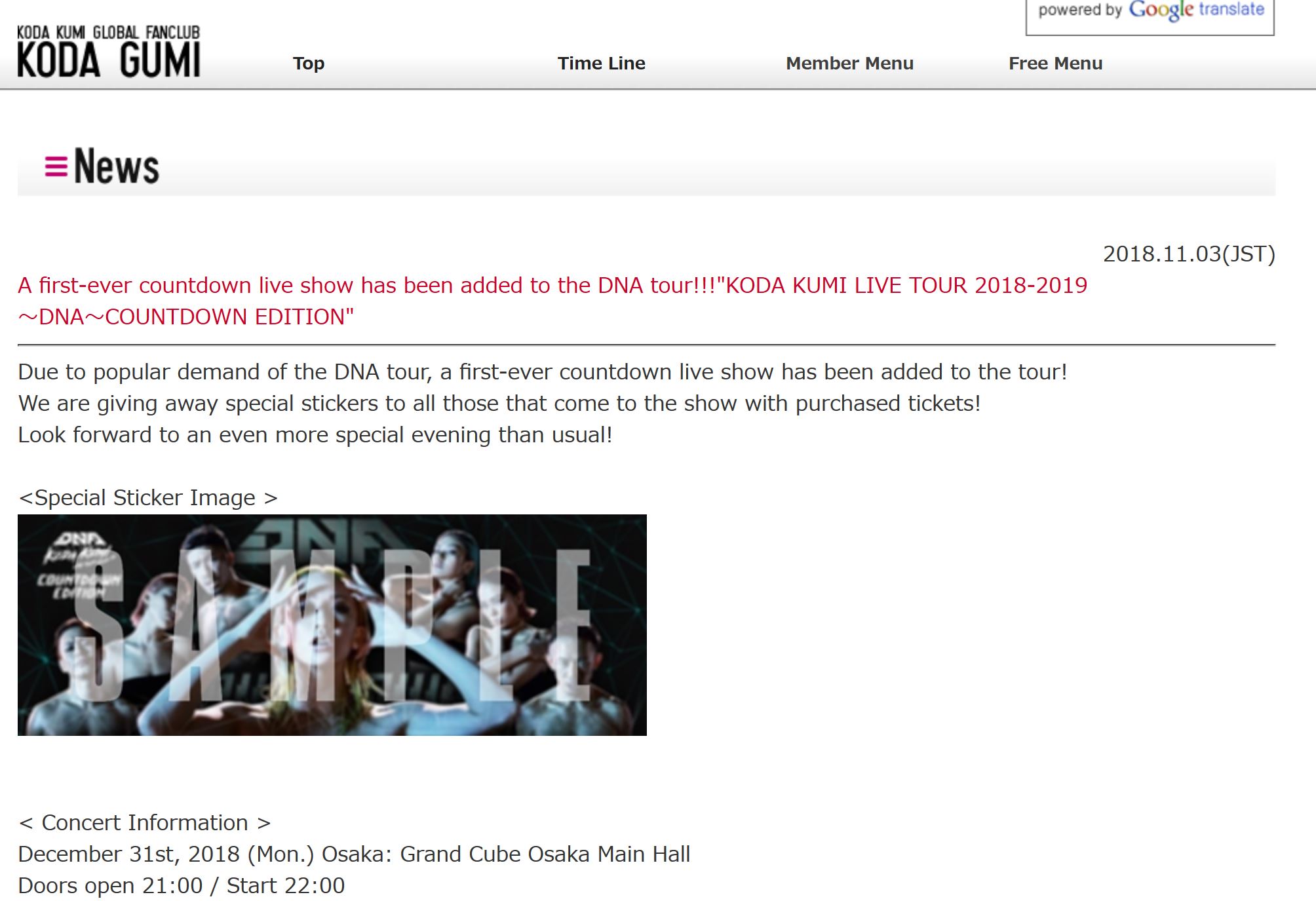Image resolution: width=1316 pixels, height=901 pixels.
Task: View the SAMPLE special sticker image
Action: [x=332, y=625]
